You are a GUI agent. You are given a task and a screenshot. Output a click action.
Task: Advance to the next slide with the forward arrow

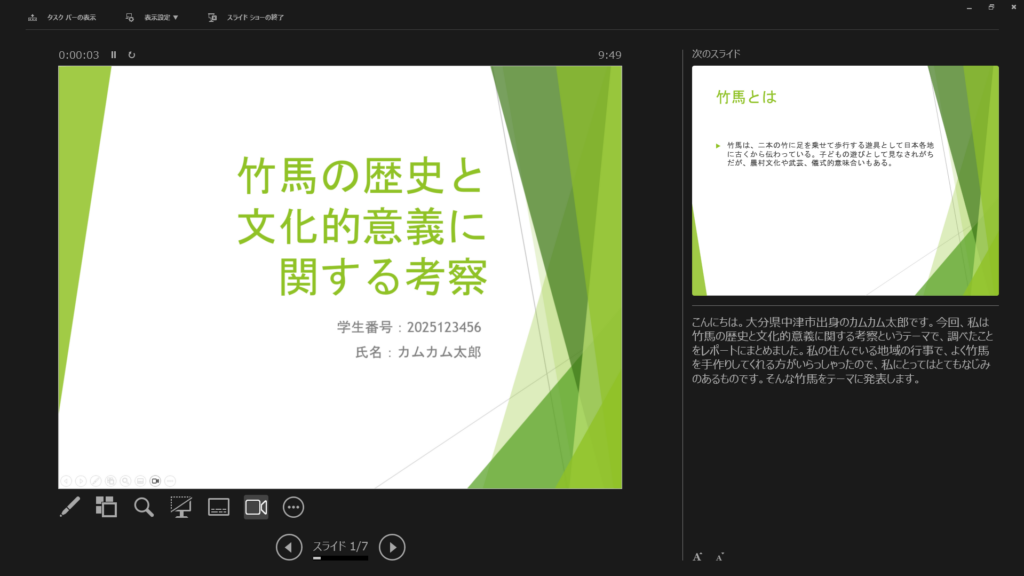pyautogui.click(x=392, y=547)
